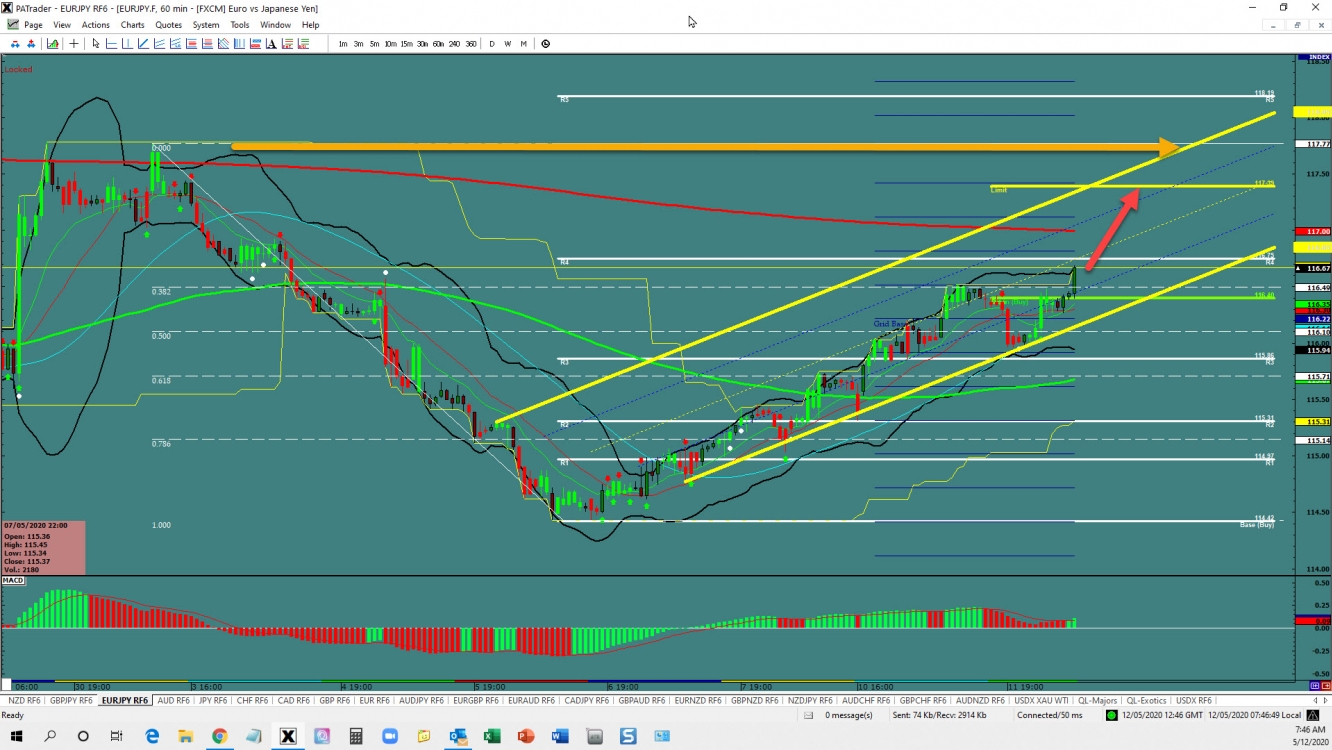Open the Help menu
This screenshot has width=1332, height=750.
tap(310, 25)
